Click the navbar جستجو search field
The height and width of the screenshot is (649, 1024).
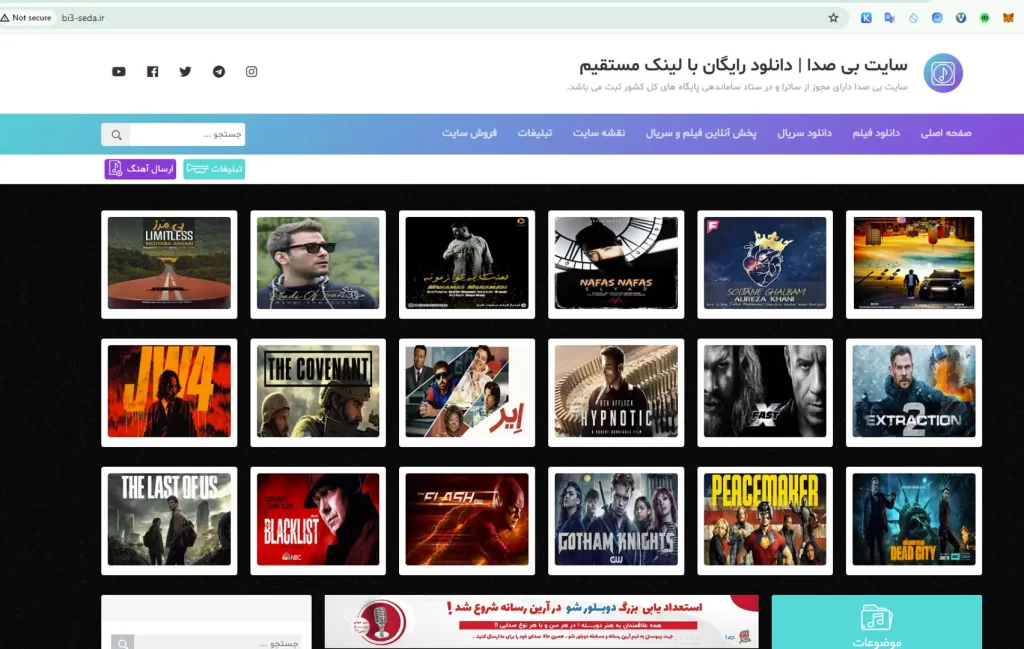pyautogui.click(x=187, y=135)
